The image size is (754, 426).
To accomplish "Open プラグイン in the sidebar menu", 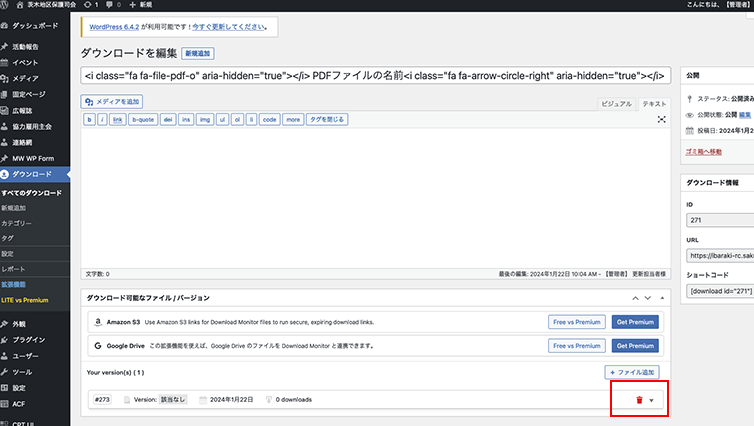I will coord(29,340).
